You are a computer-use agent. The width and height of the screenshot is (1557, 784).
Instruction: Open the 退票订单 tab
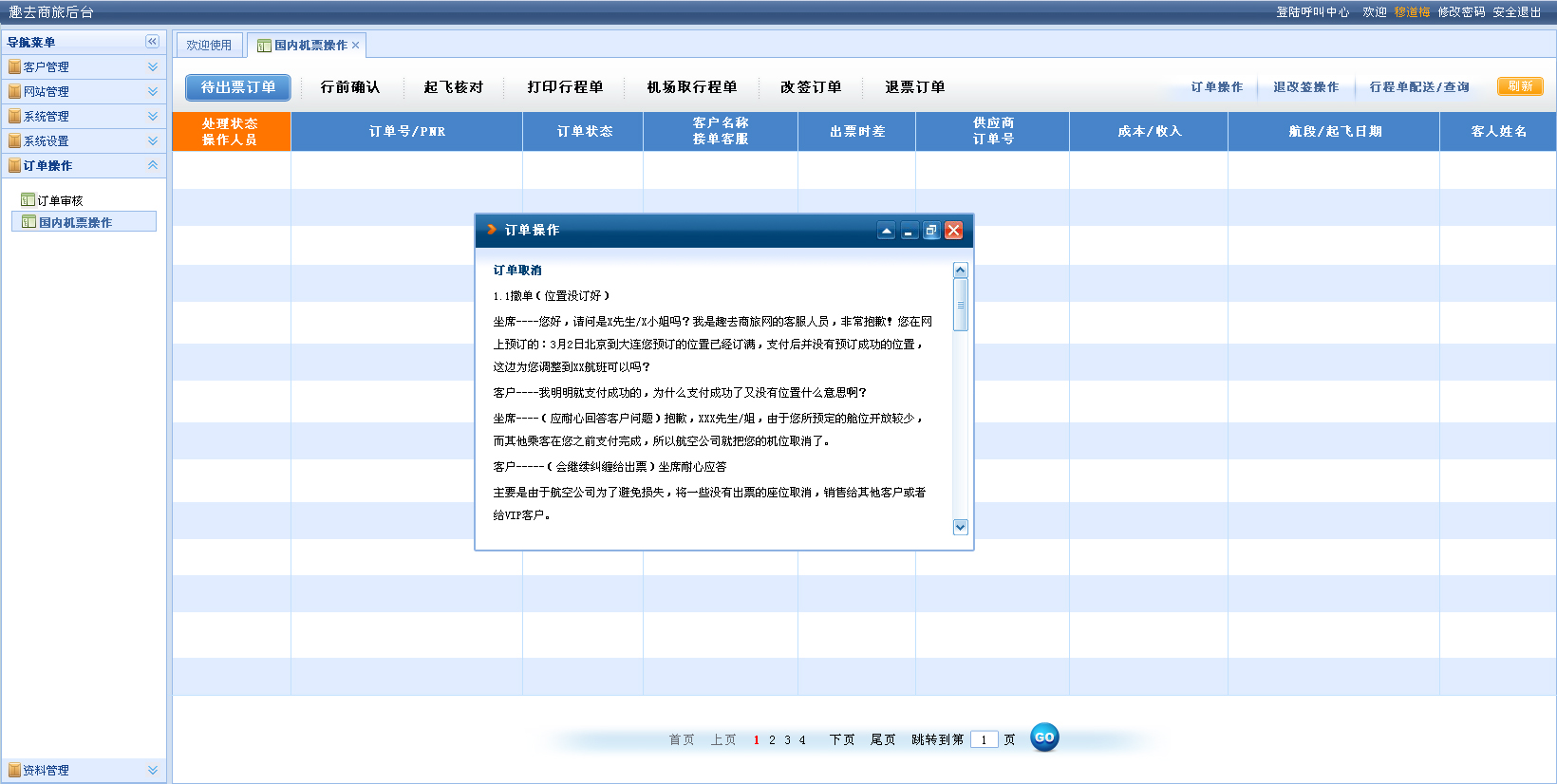915,87
